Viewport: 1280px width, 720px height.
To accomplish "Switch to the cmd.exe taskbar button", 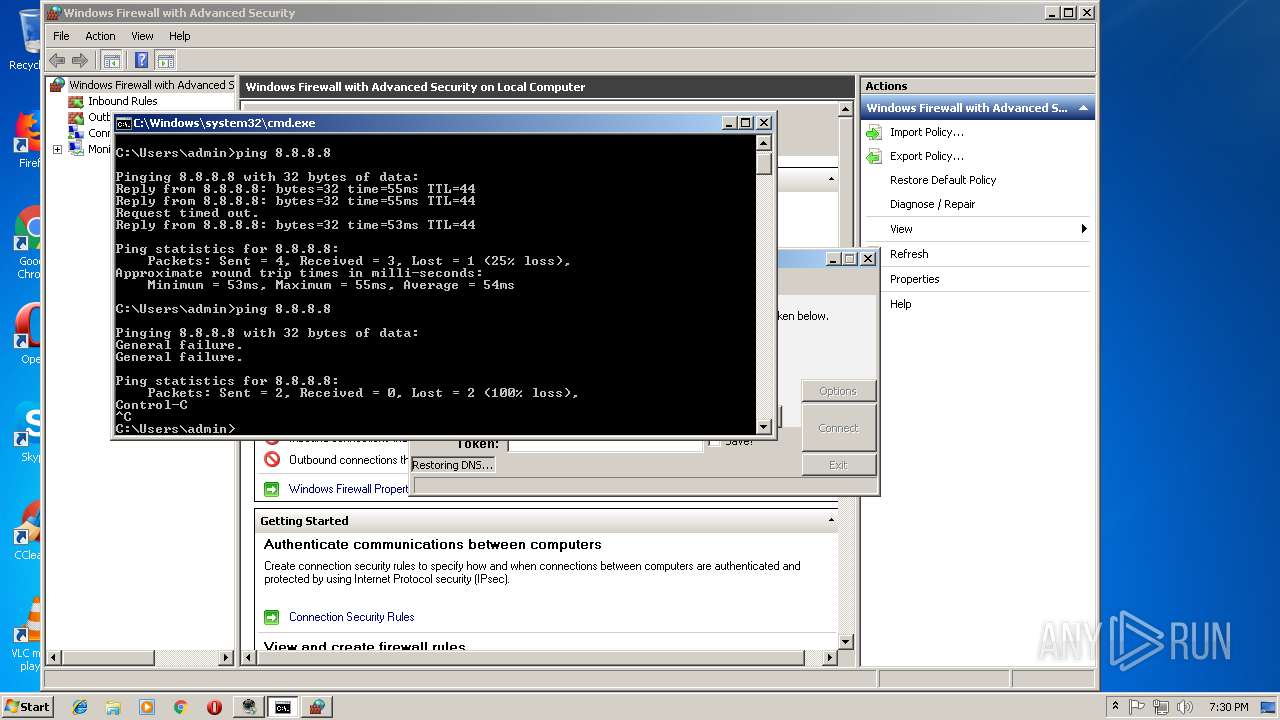I will 283,707.
